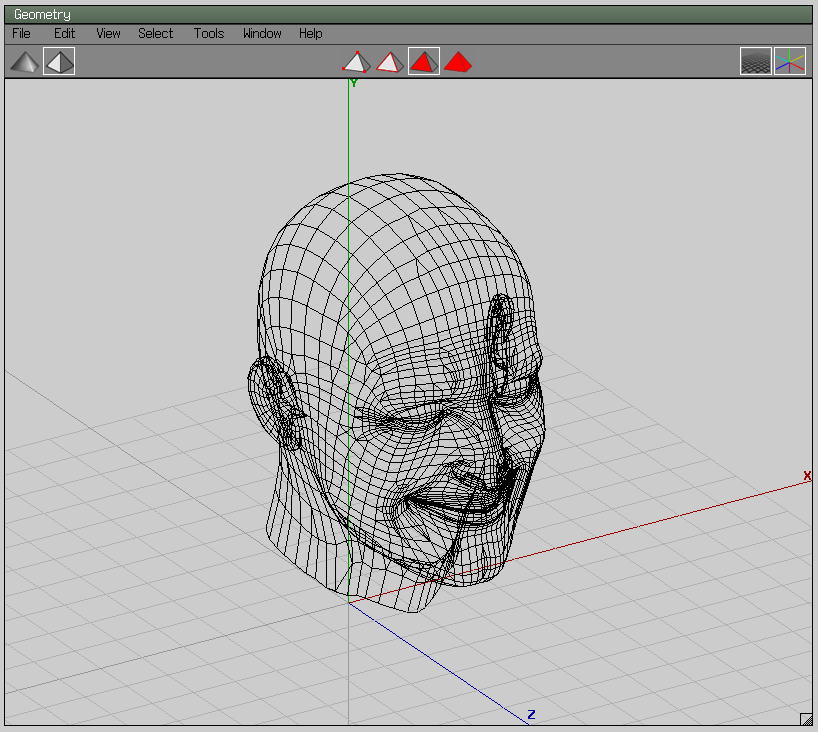818x732 pixels.
Task: Open the Edit menu
Action: tap(64, 33)
